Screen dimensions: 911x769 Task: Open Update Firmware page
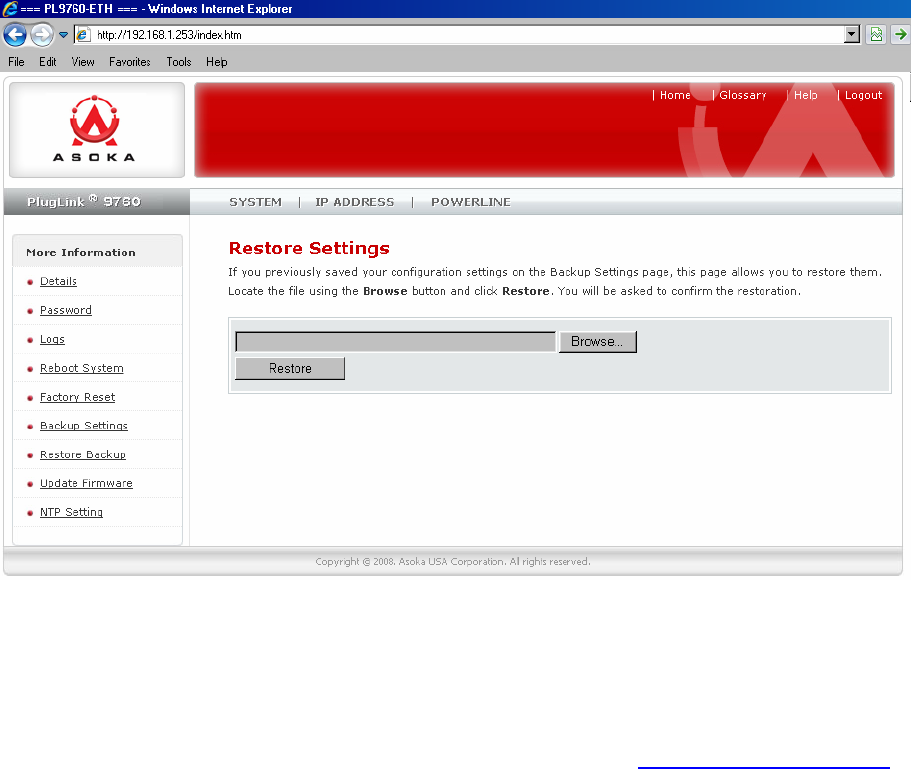point(86,483)
